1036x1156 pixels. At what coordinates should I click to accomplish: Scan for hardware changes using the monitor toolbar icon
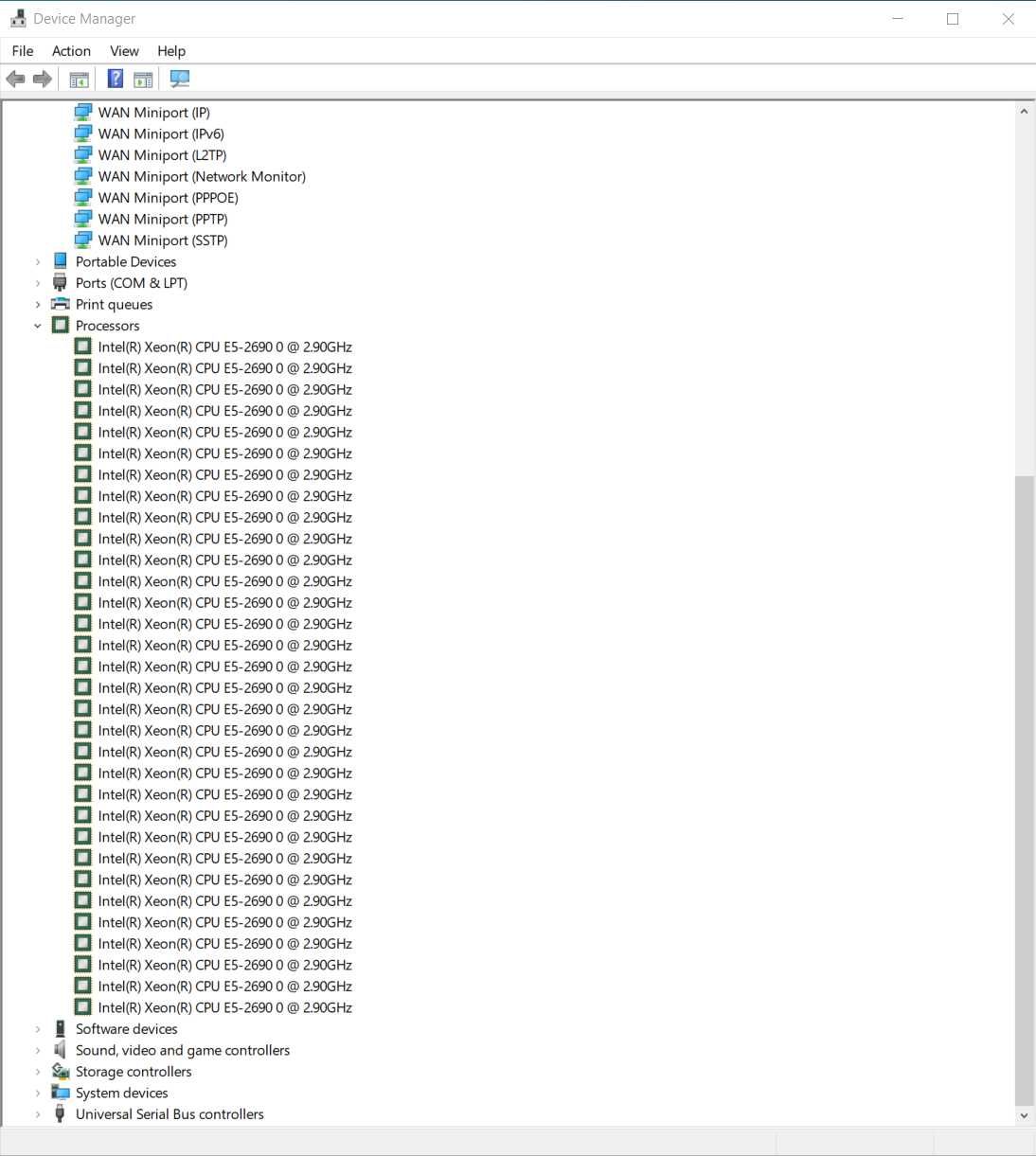pos(180,80)
